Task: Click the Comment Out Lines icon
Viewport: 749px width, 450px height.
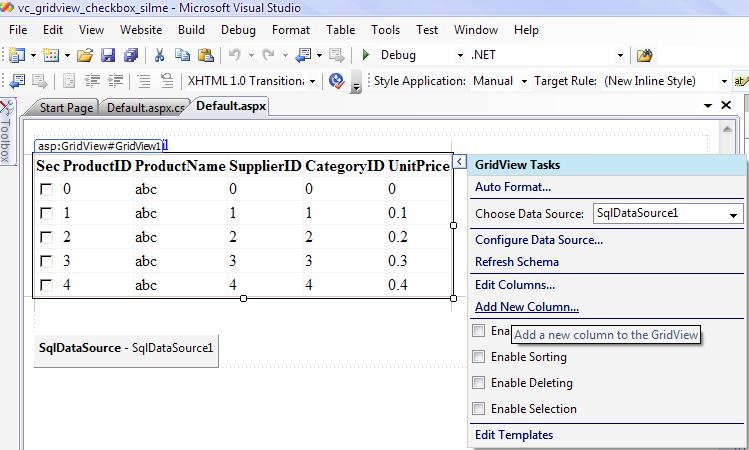Action: (x=144, y=81)
